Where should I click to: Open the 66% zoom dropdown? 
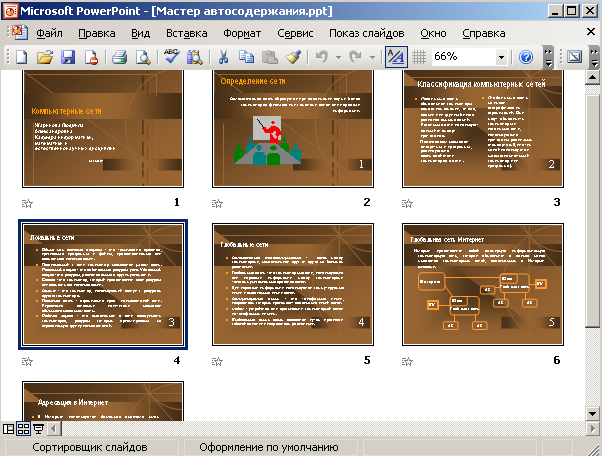pos(501,57)
